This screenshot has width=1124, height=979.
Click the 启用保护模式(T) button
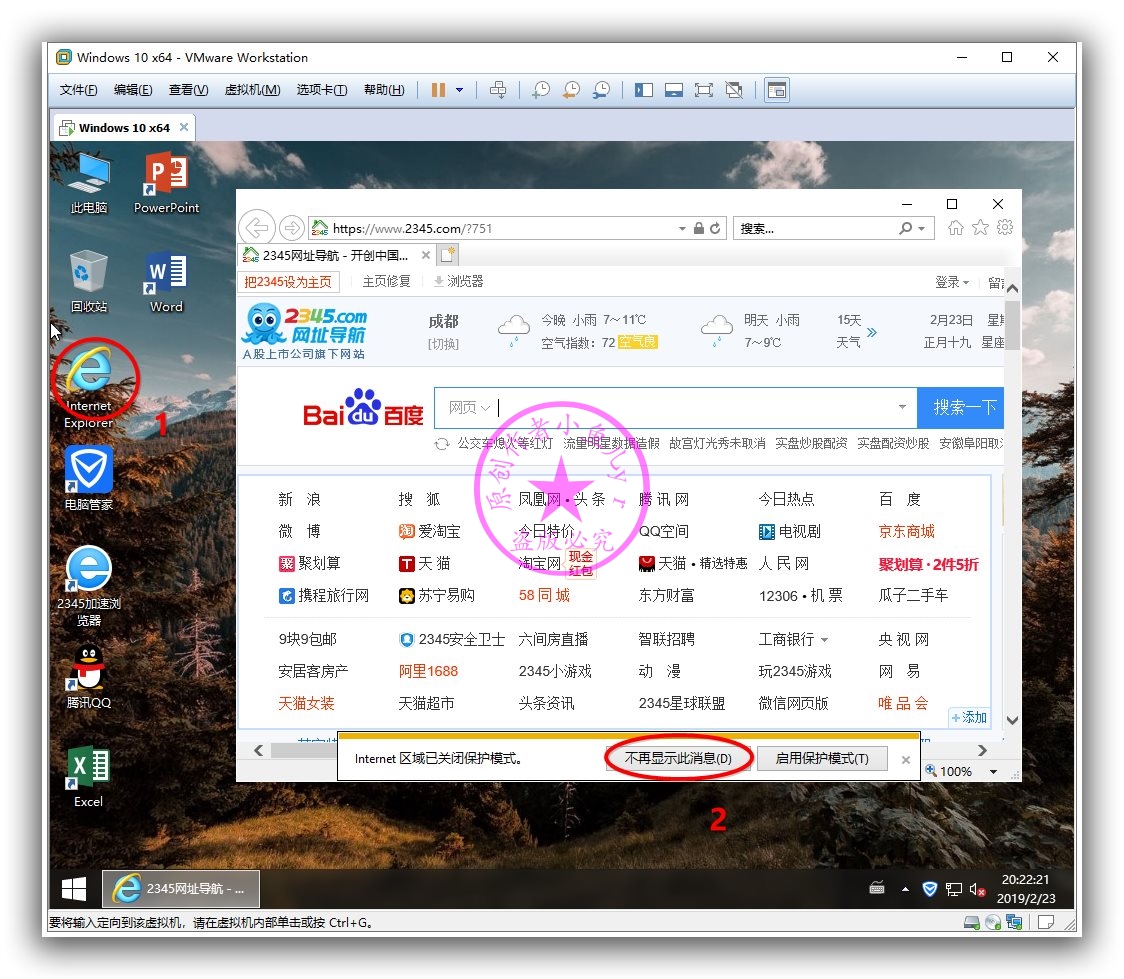821,758
